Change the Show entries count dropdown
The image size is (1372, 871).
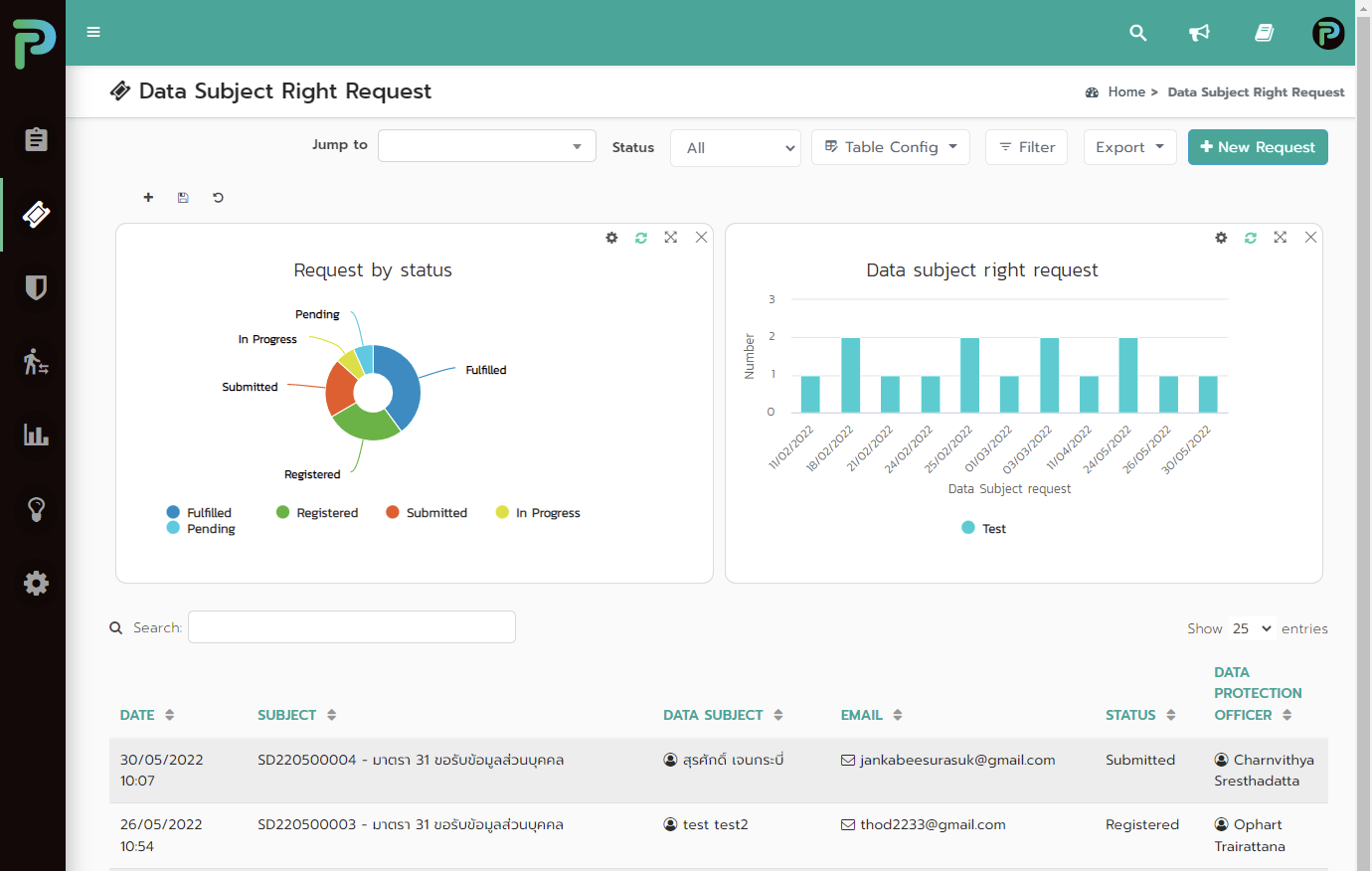[1253, 628]
